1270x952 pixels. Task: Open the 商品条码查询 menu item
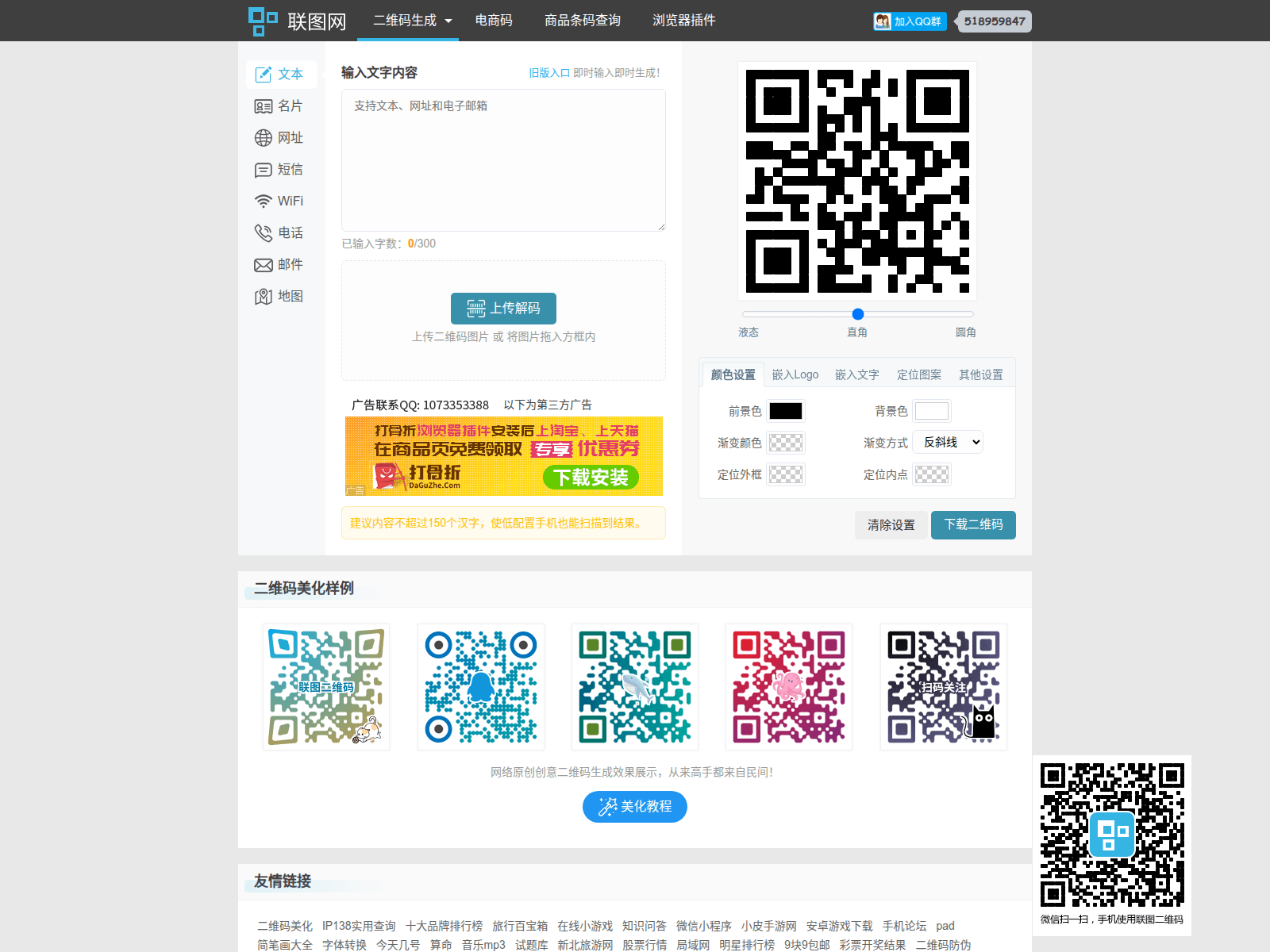(x=582, y=21)
